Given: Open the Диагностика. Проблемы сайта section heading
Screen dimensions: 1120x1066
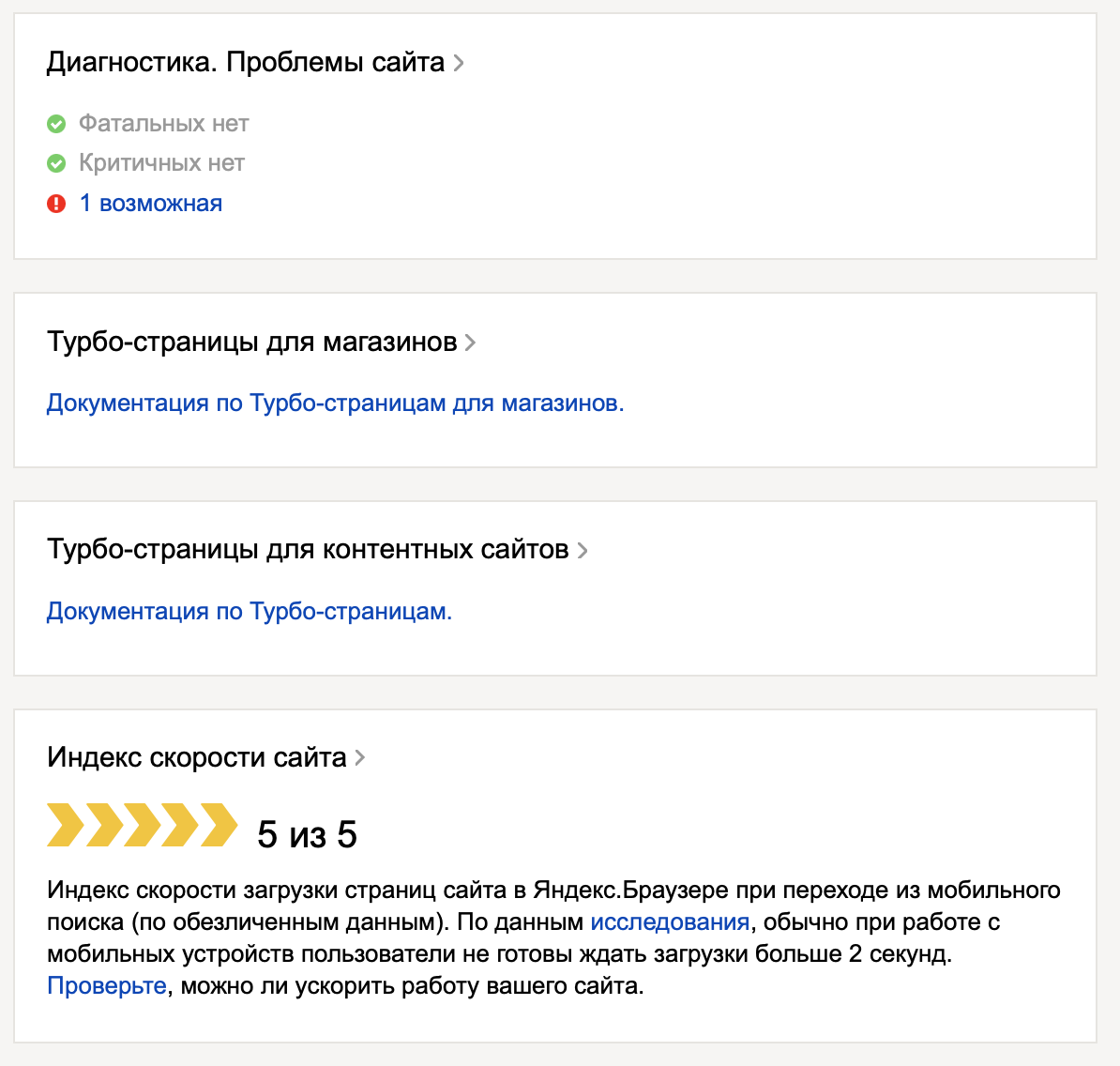Looking at the screenshot, I should click(245, 63).
